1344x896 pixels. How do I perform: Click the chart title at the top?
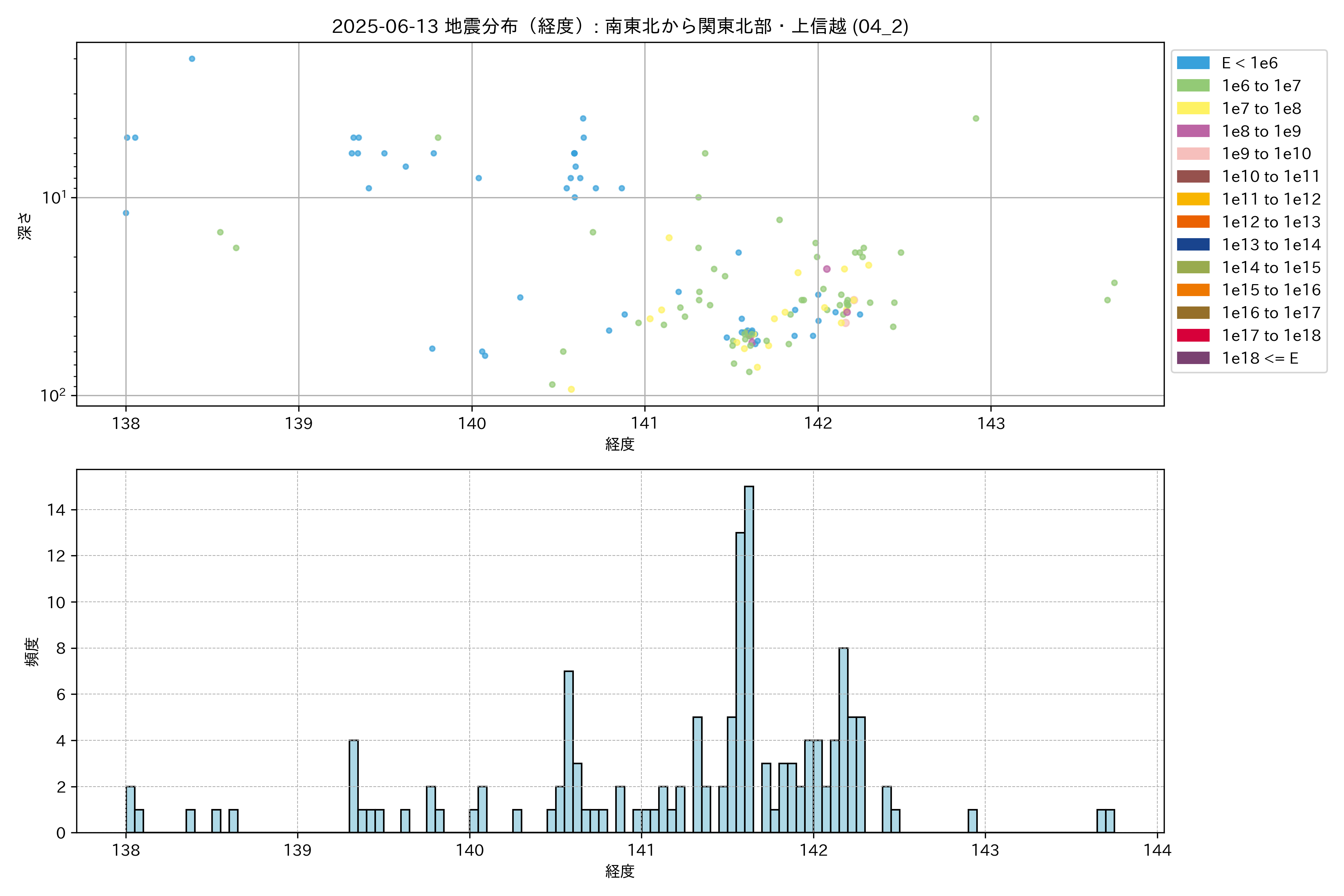620,26
